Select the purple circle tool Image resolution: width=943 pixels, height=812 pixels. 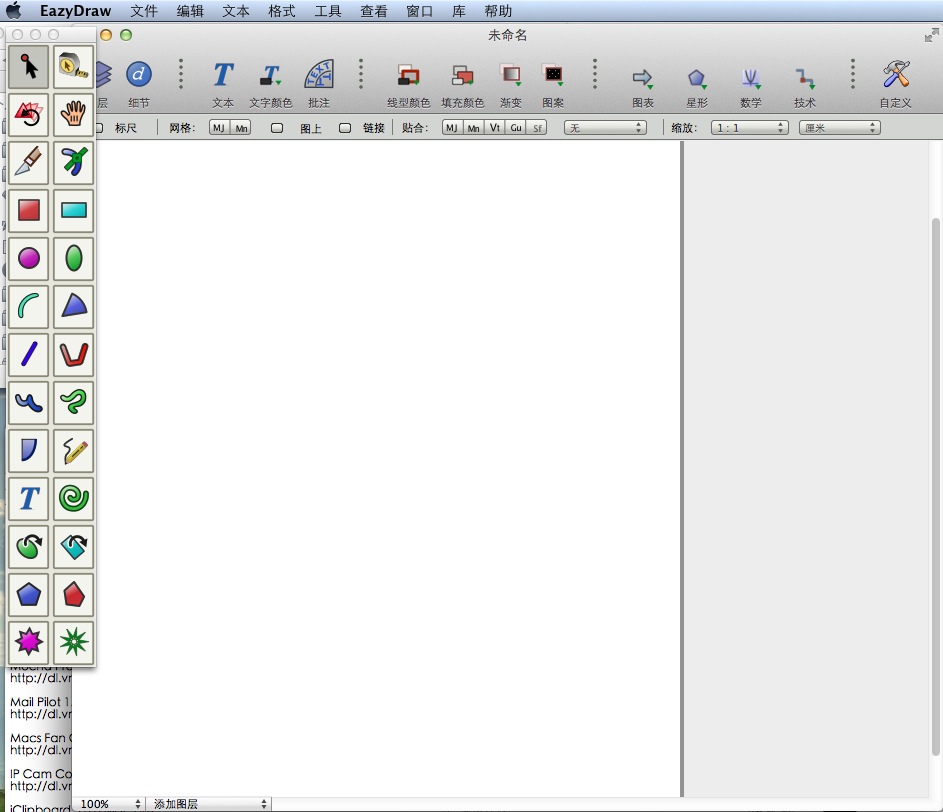click(29, 259)
